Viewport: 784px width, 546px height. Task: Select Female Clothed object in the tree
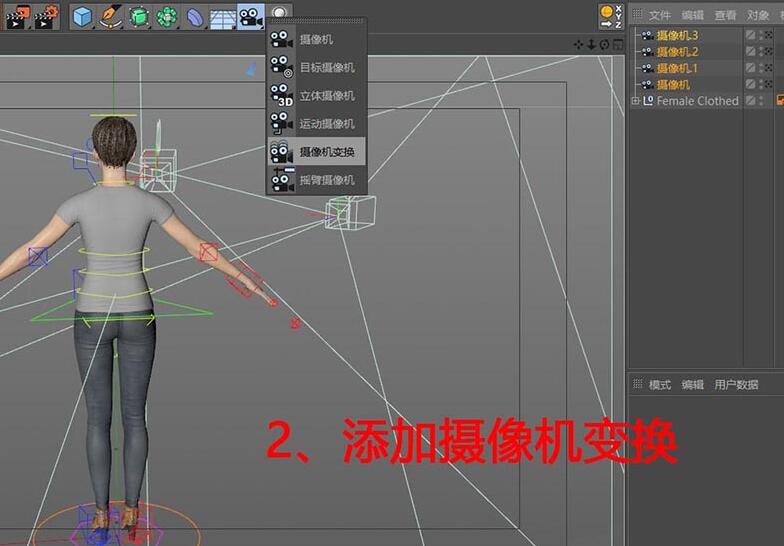(x=697, y=101)
